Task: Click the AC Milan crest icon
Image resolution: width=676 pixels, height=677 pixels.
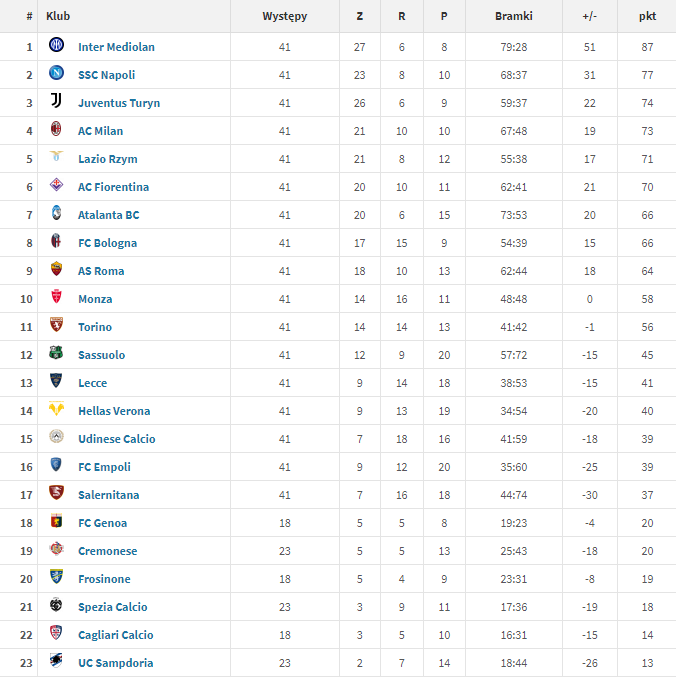Action: coord(56,129)
